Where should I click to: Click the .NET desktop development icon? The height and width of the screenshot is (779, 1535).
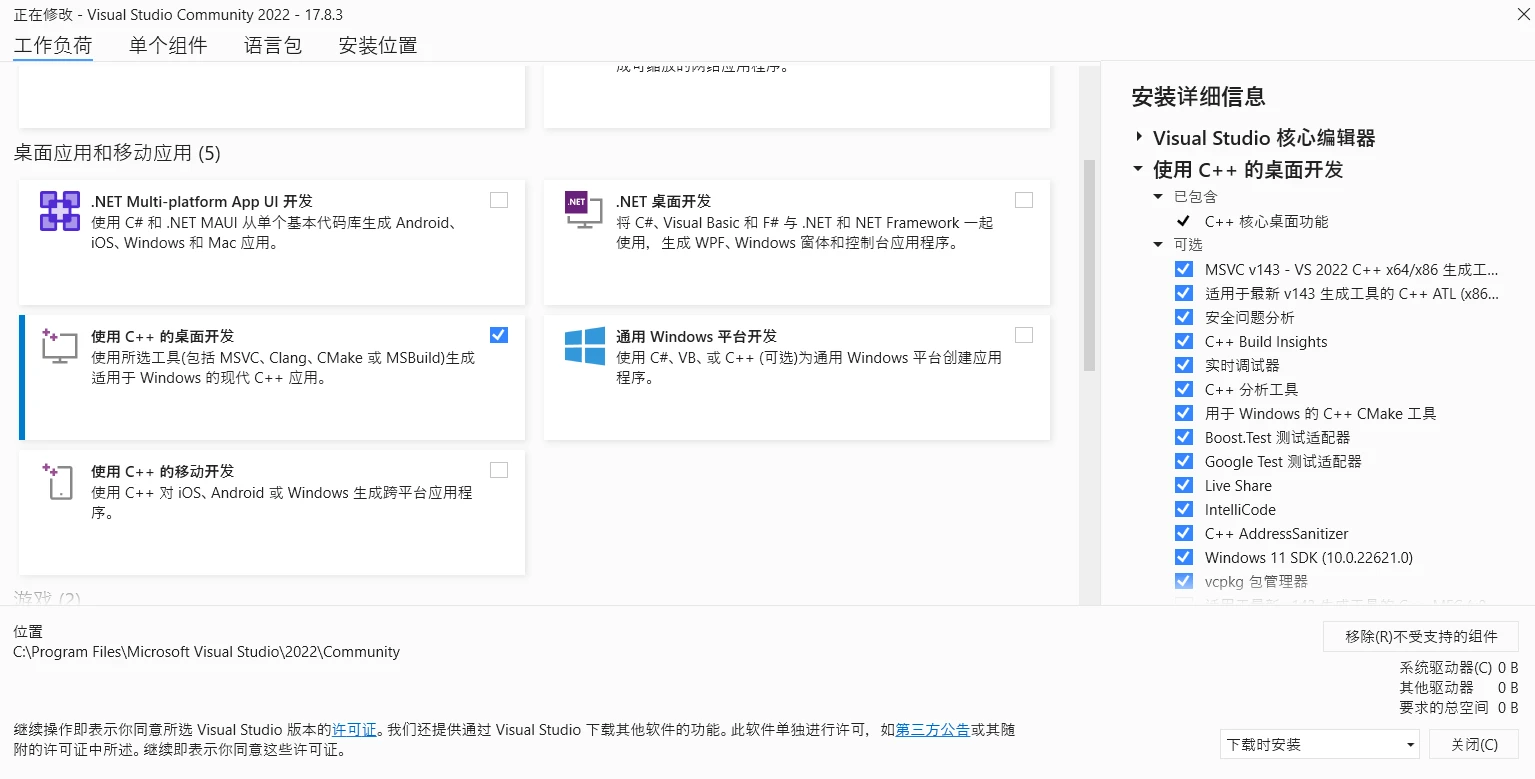pyautogui.click(x=584, y=209)
